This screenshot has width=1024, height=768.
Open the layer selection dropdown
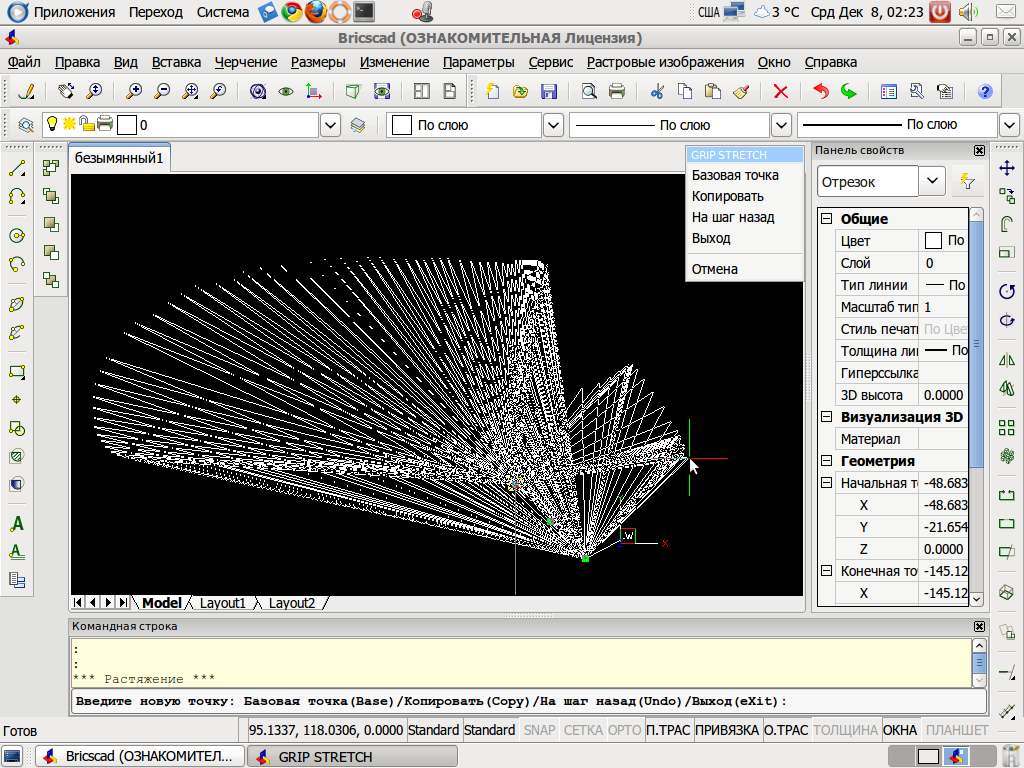[x=331, y=126]
